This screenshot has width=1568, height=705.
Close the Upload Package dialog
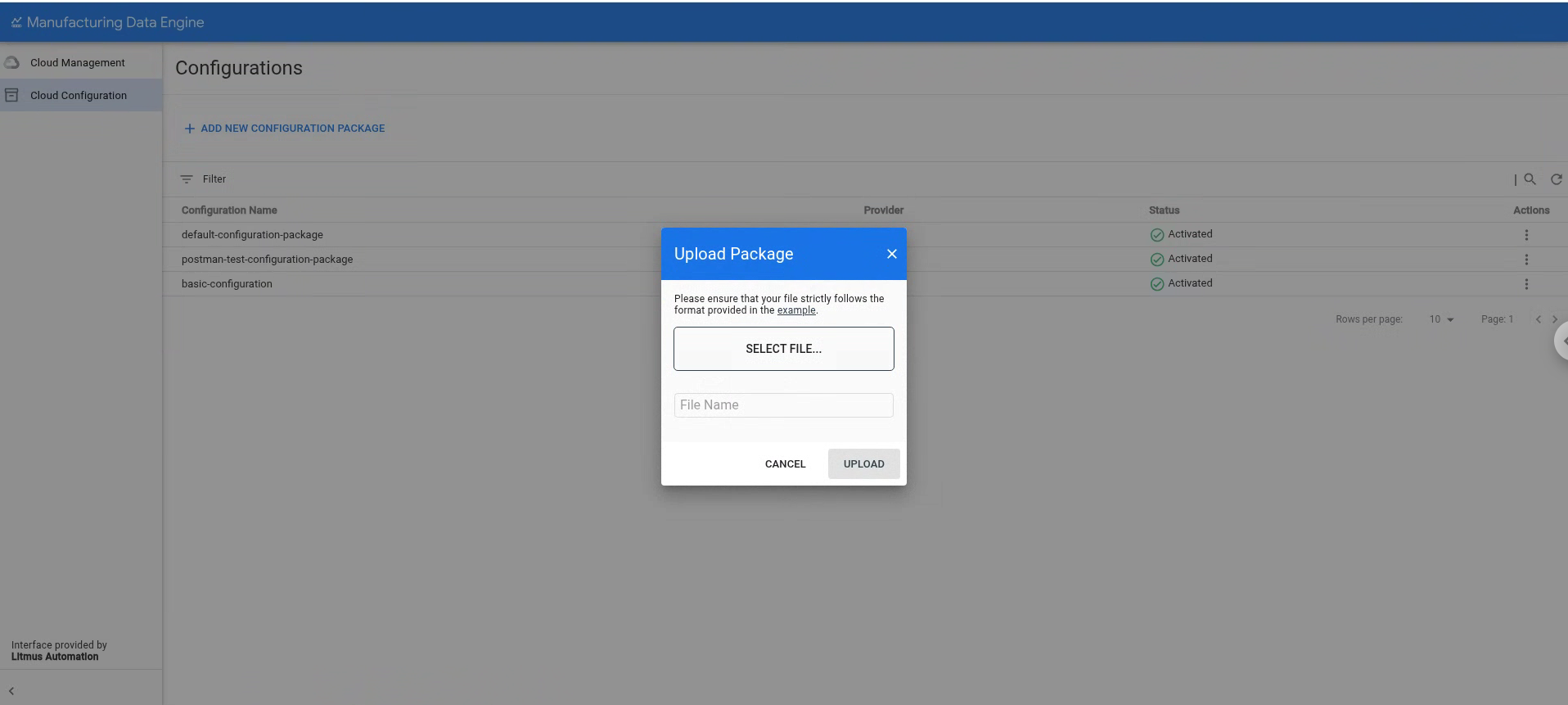coord(891,254)
